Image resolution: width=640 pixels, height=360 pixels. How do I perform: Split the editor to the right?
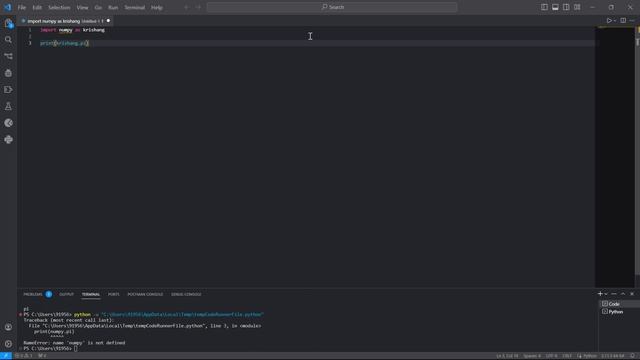623,20
